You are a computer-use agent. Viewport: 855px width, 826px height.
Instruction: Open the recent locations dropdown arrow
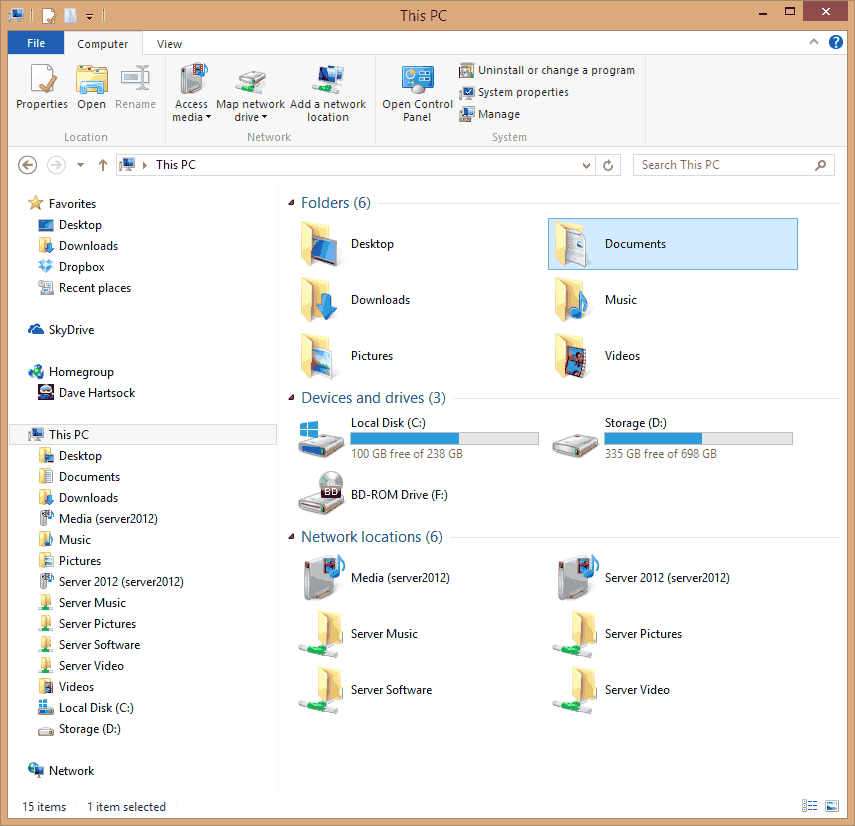coord(80,165)
